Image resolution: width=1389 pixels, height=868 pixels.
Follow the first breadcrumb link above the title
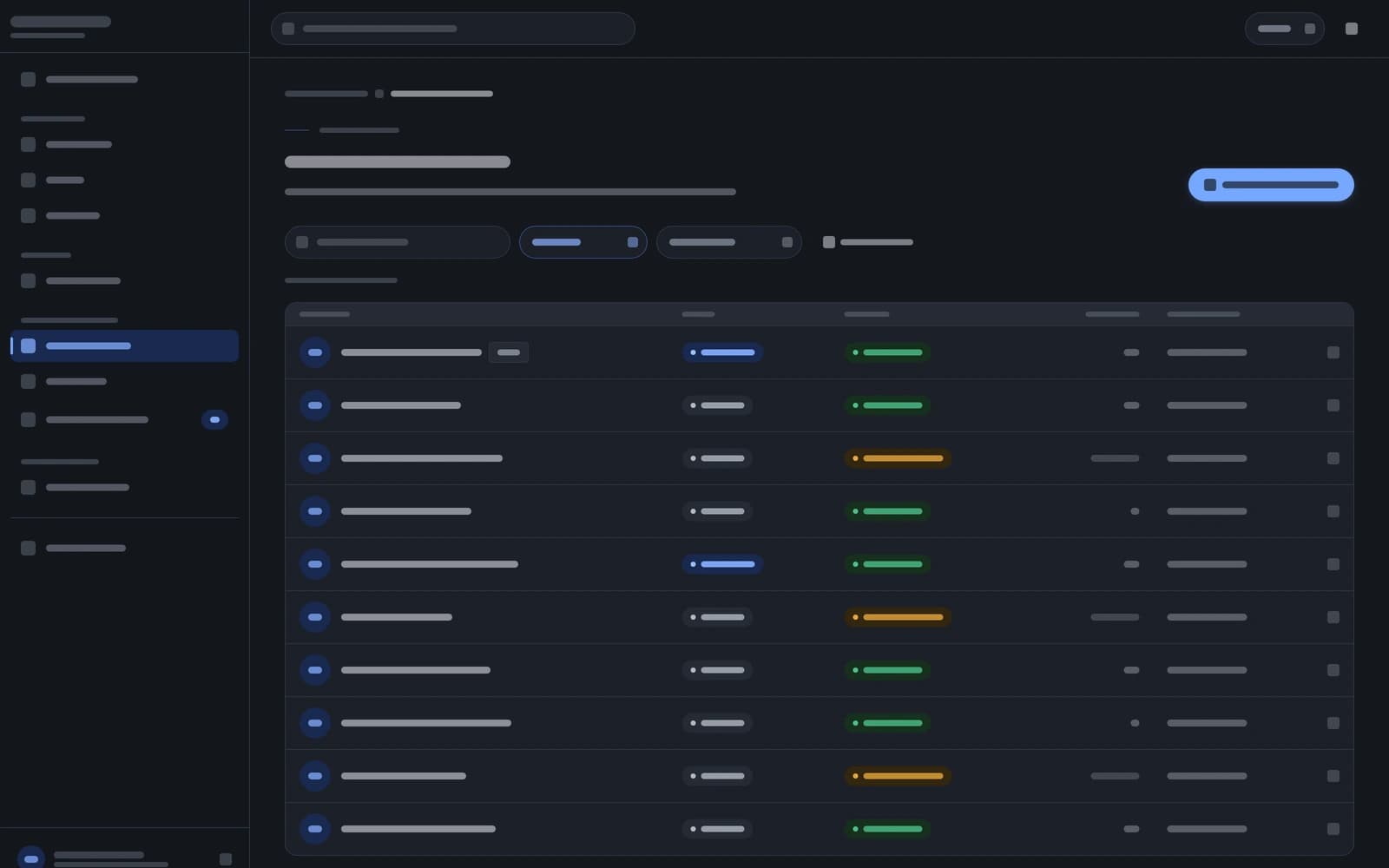326,94
